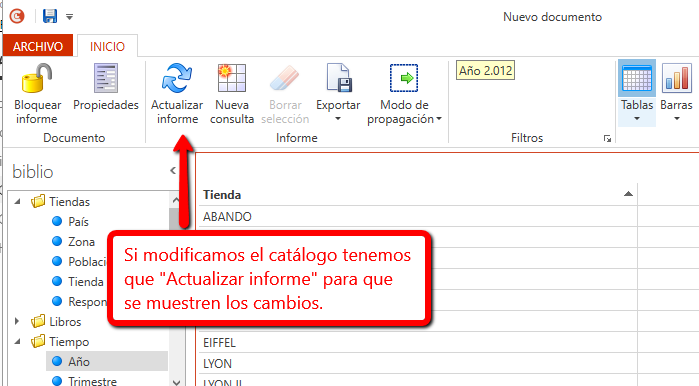Start a Nueva consulta
Image resolution: width=699 pixels, height=386 pixels.
pyautogui.click(x=232, y=94)
